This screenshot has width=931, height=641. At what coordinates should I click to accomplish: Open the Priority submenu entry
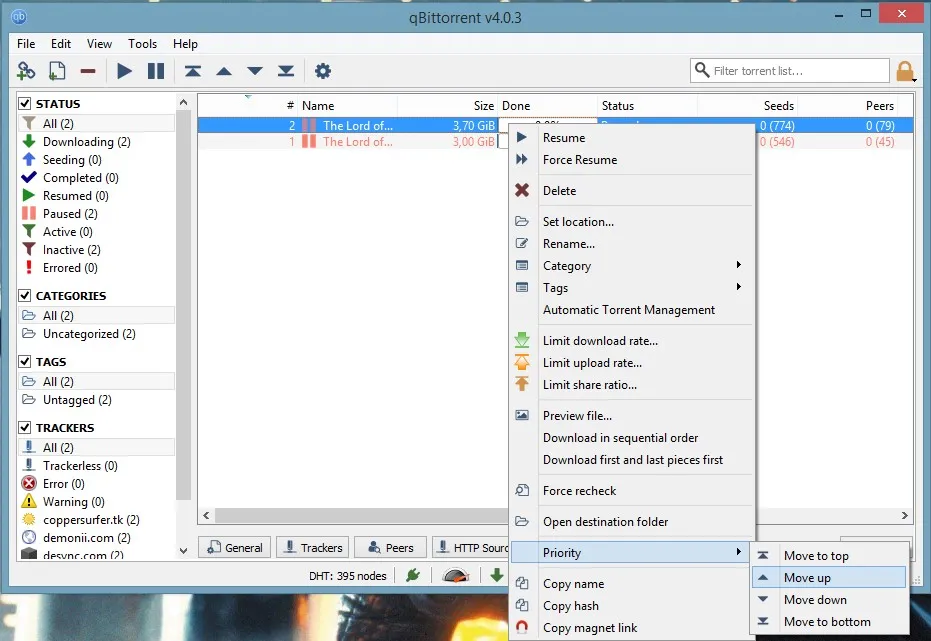pos(632,553)
